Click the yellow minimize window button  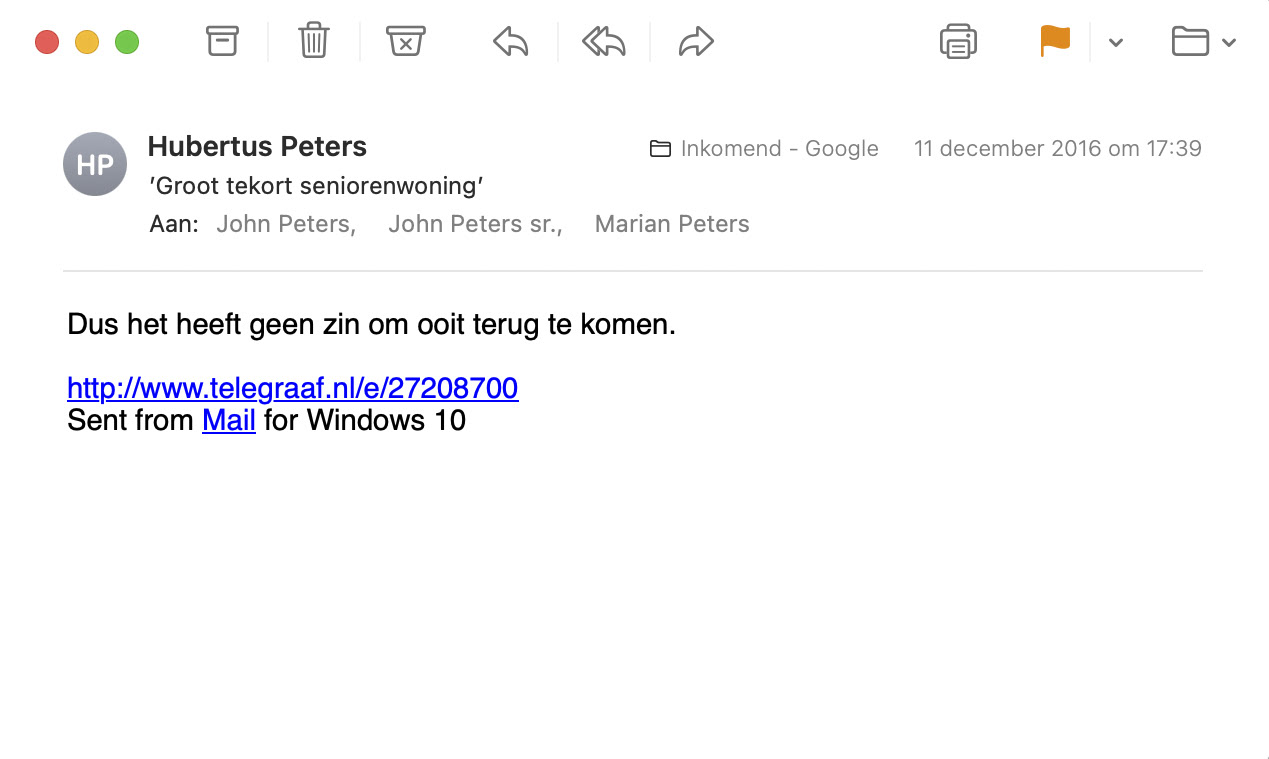point(87,42)
